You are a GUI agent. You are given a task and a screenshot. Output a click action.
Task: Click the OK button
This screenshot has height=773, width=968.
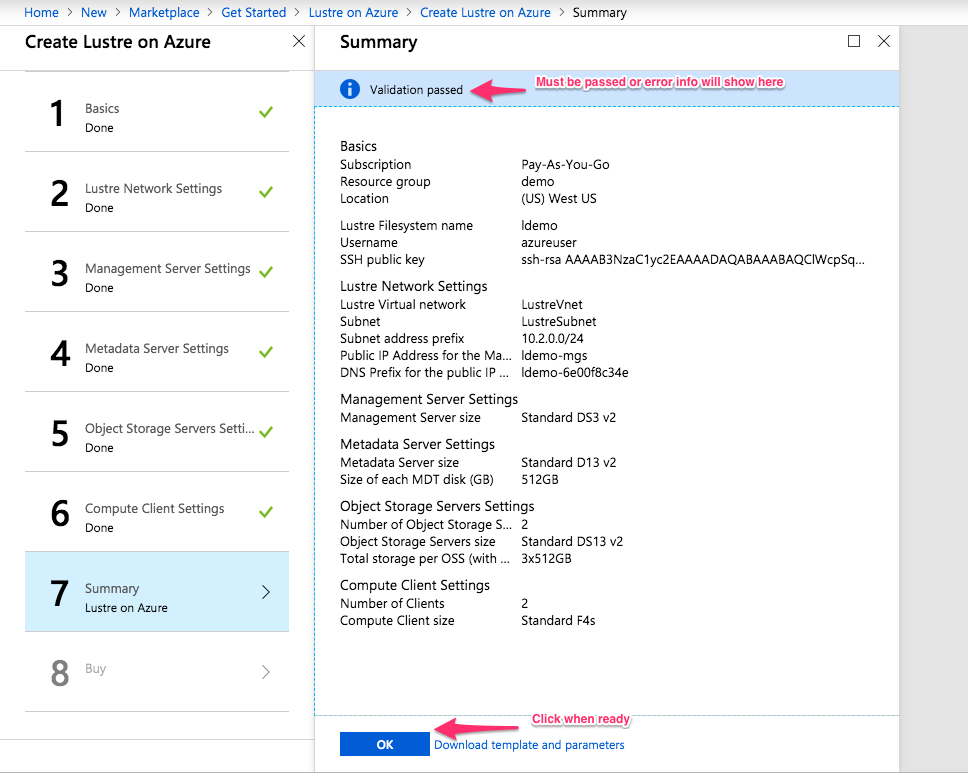(385, 744)
